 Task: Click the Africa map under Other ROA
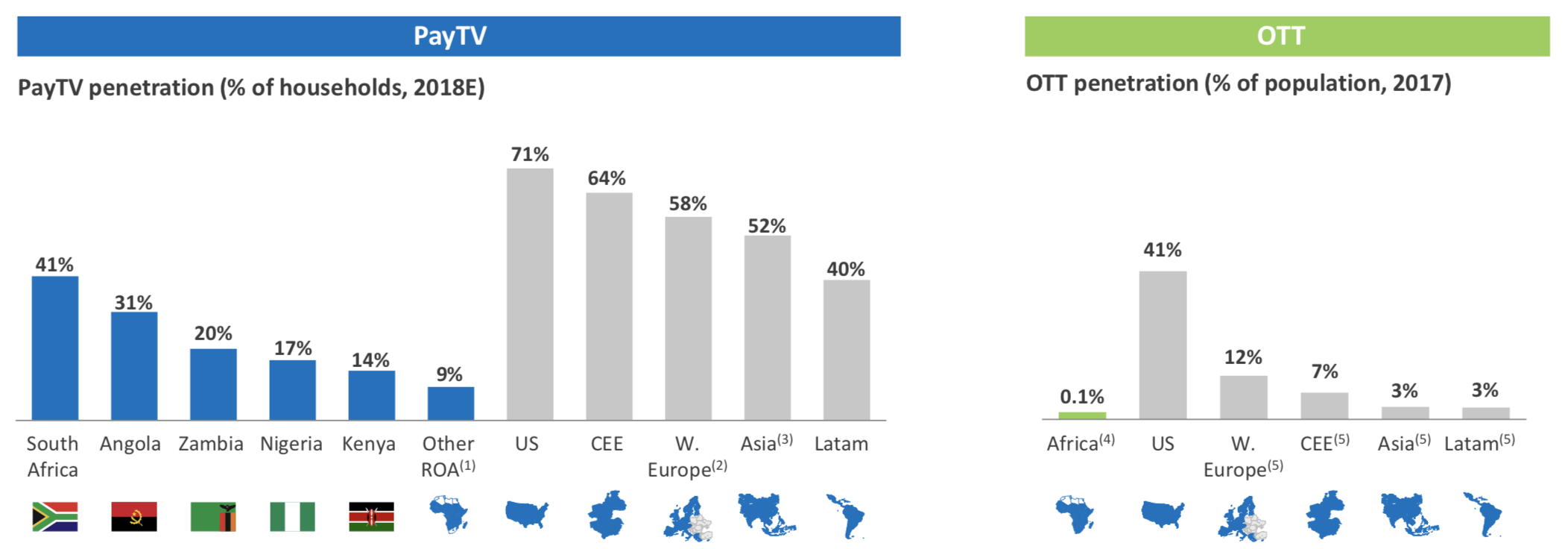click(x=449, y=515)
